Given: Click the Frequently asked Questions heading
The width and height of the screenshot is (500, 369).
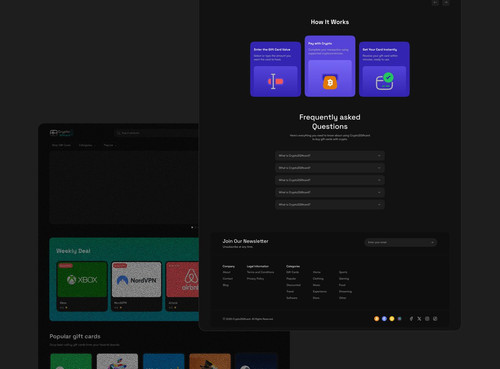Looking at the screenshot, I should [330, 122].
